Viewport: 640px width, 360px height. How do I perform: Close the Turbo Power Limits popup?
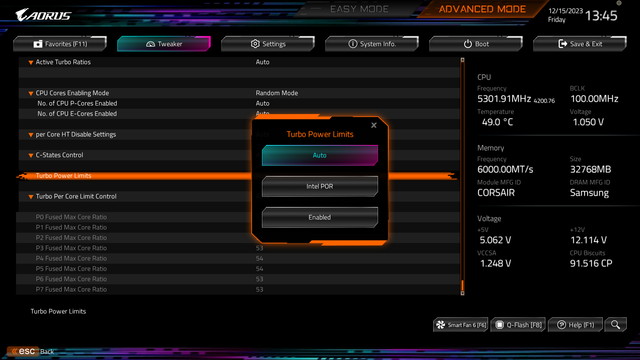[374, 125]
